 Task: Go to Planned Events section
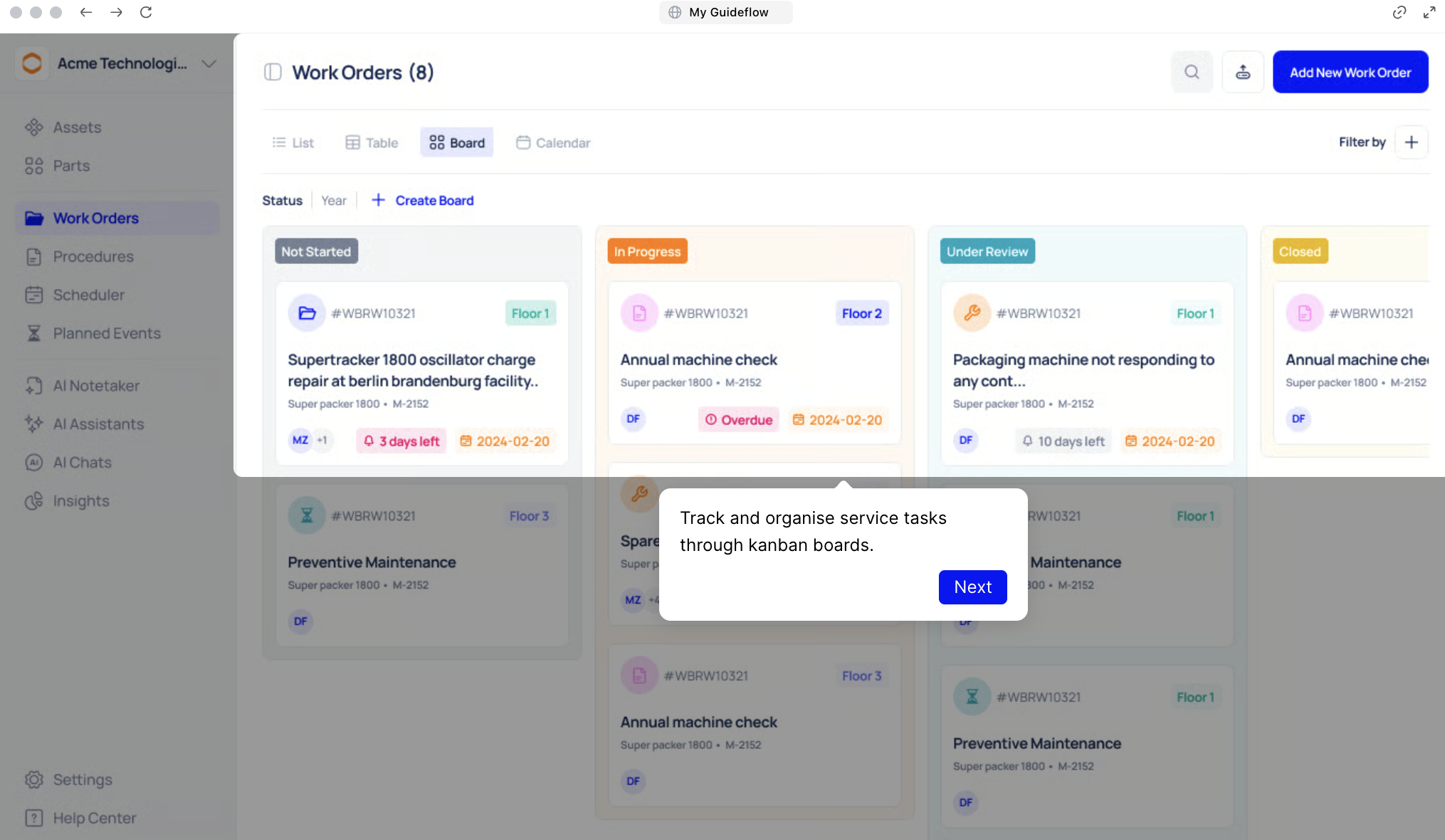click(107, 333)
